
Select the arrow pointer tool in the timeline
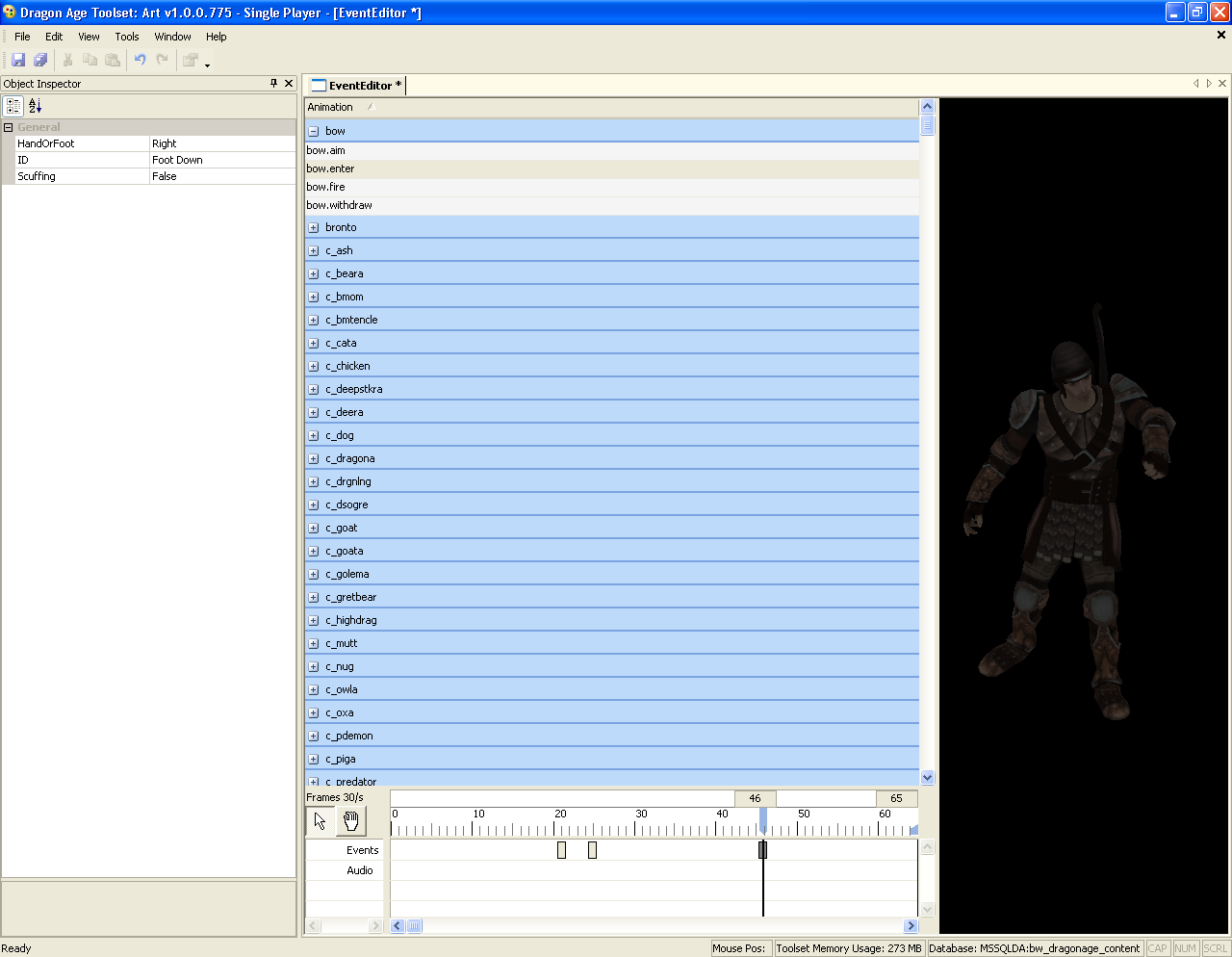(321, 820)
